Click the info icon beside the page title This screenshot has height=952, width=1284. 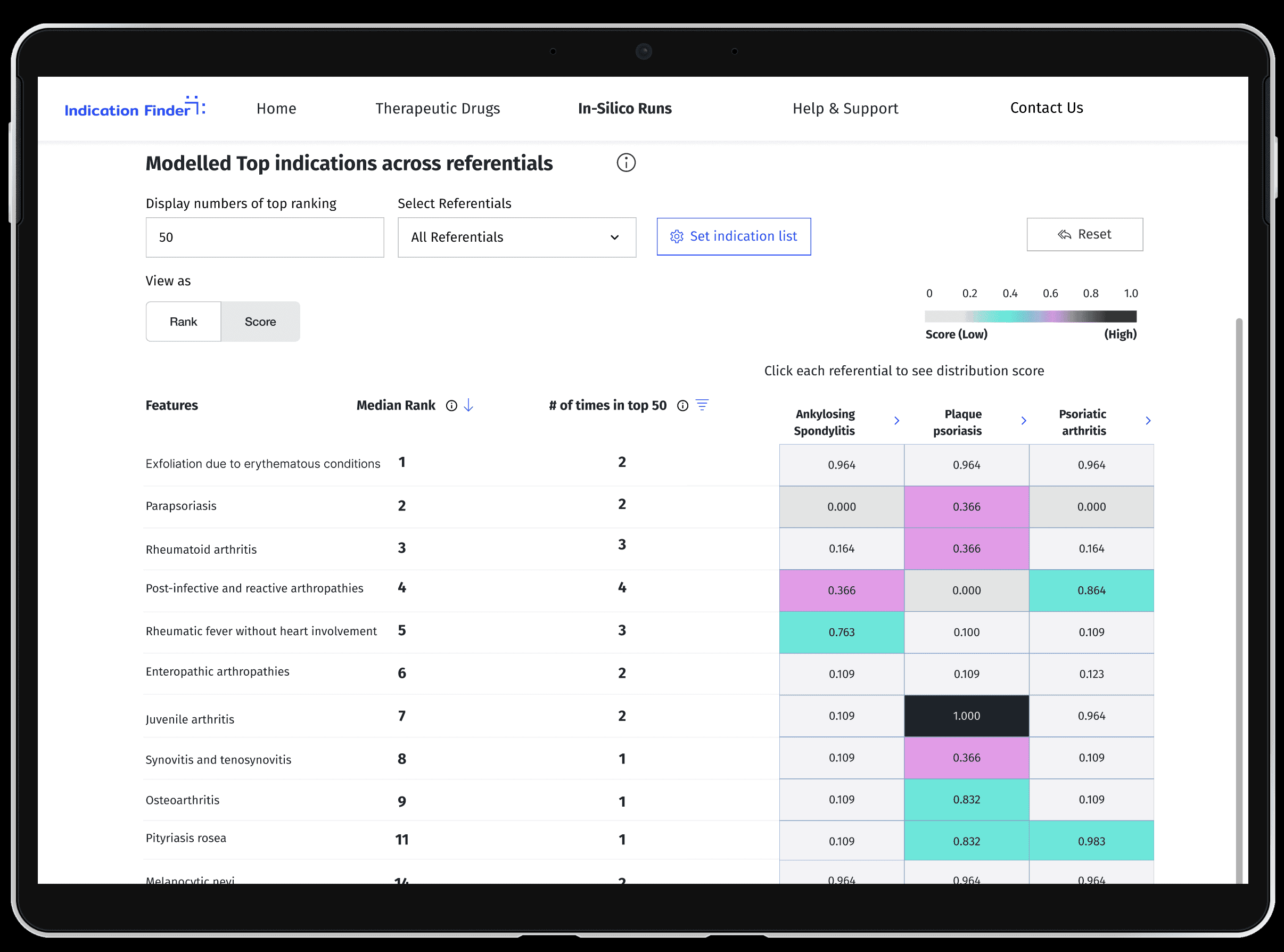[x=625, y=163]
